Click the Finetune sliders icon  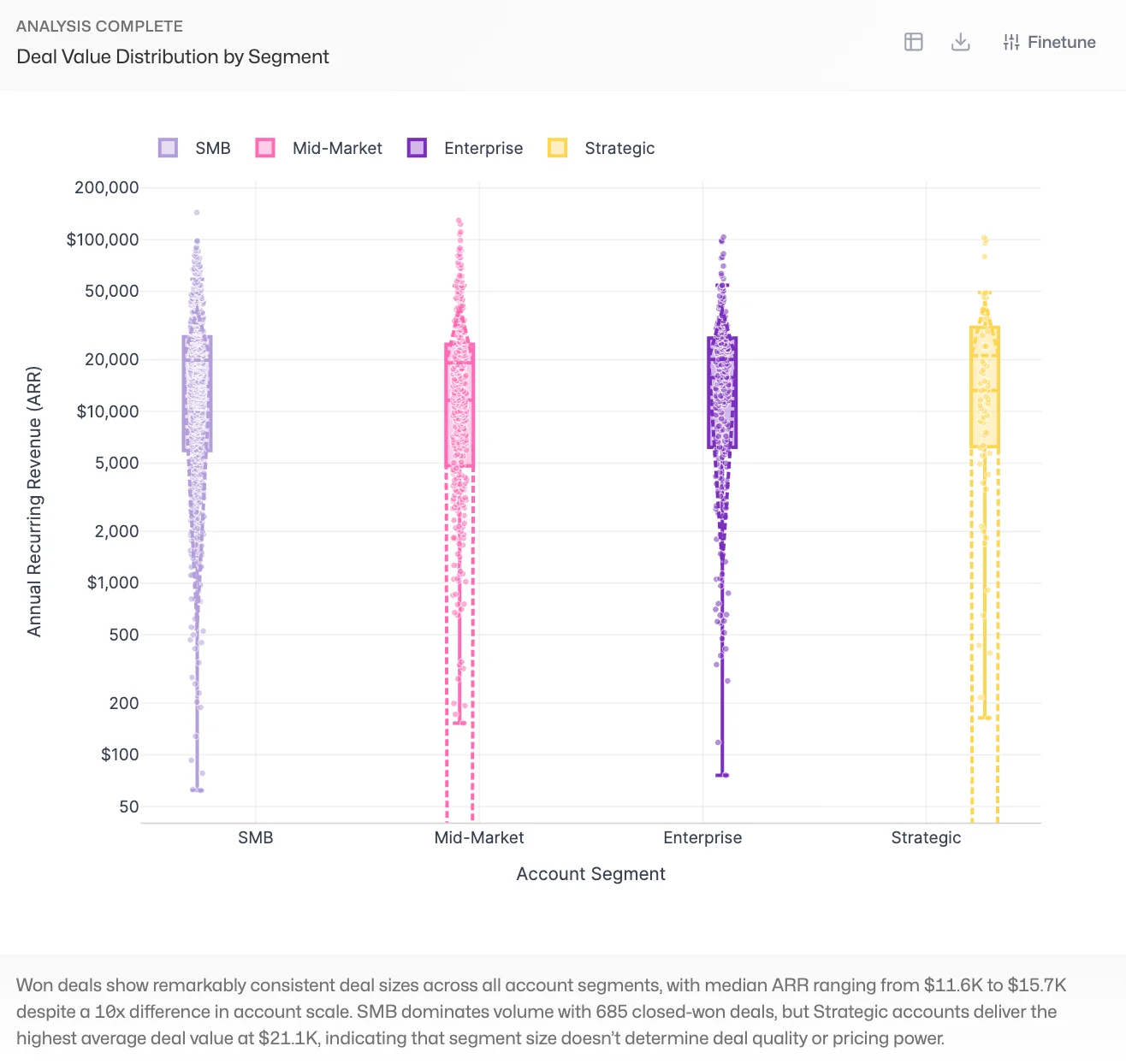[x=1011, y=42]
